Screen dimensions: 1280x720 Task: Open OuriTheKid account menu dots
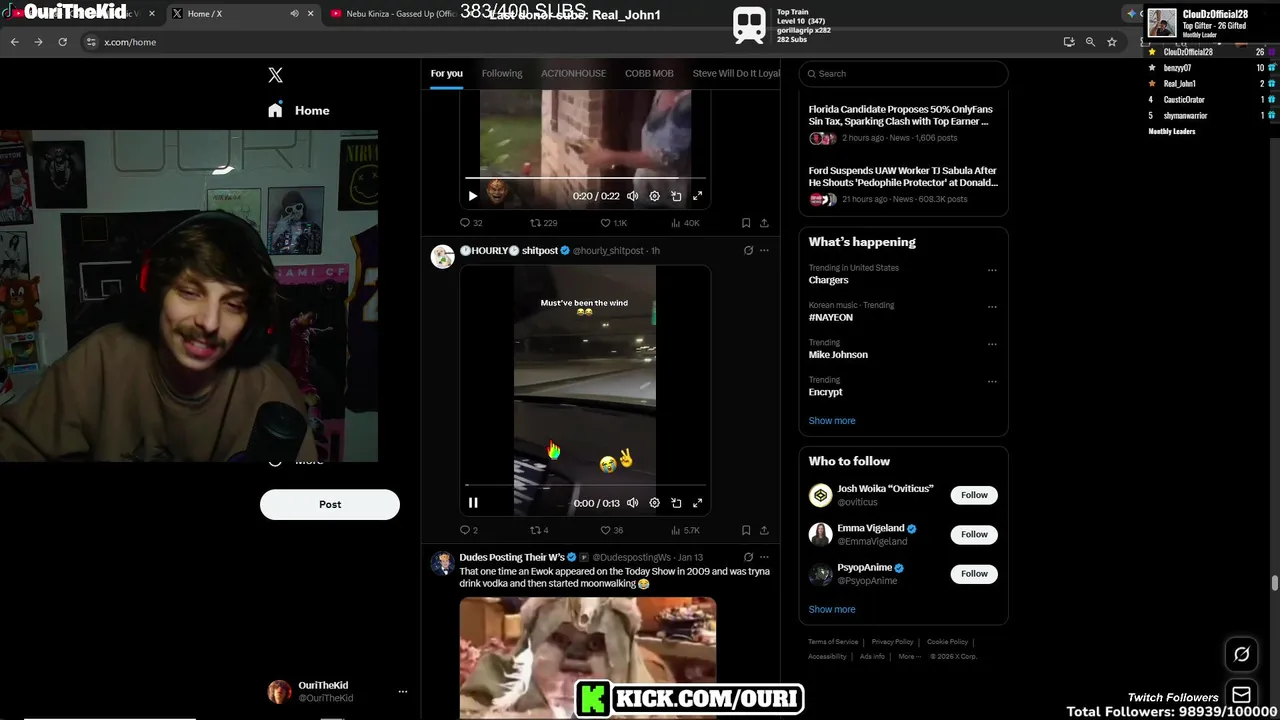pos(403,691)
